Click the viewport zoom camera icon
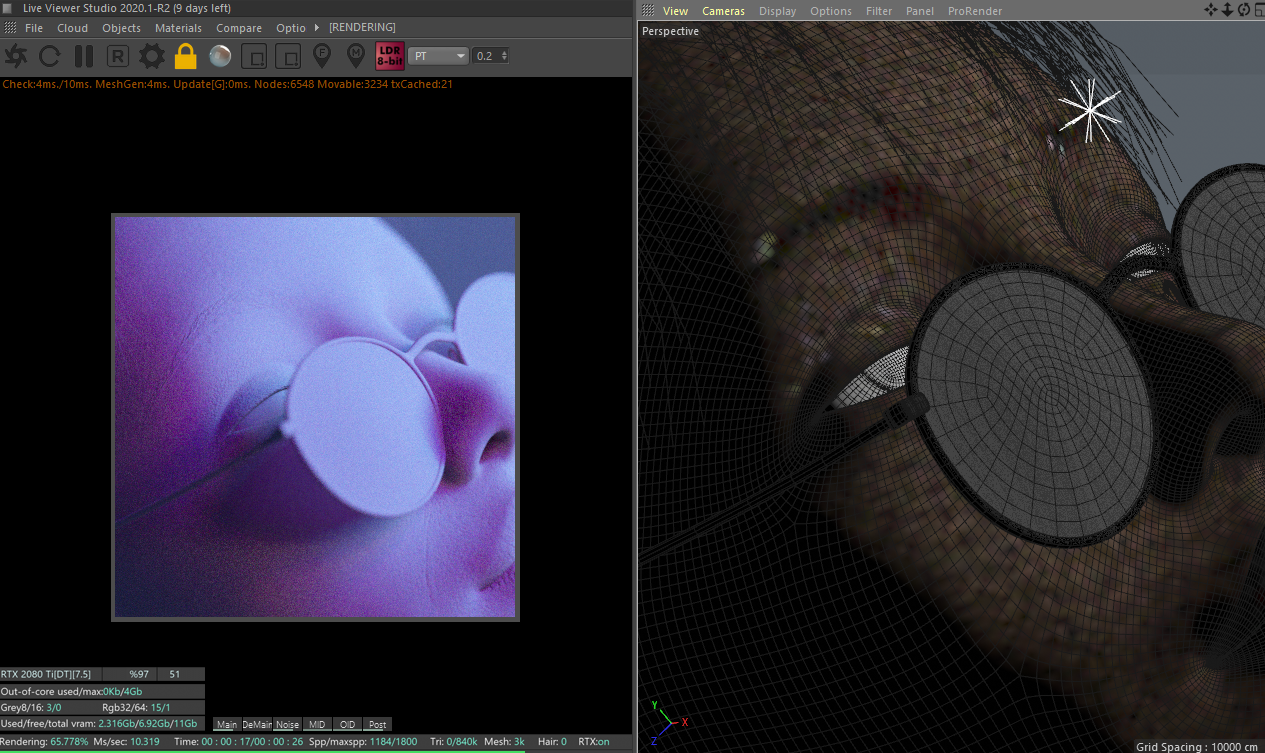This screenshot has width=1265, height=753. click(x=1227, y=10)
